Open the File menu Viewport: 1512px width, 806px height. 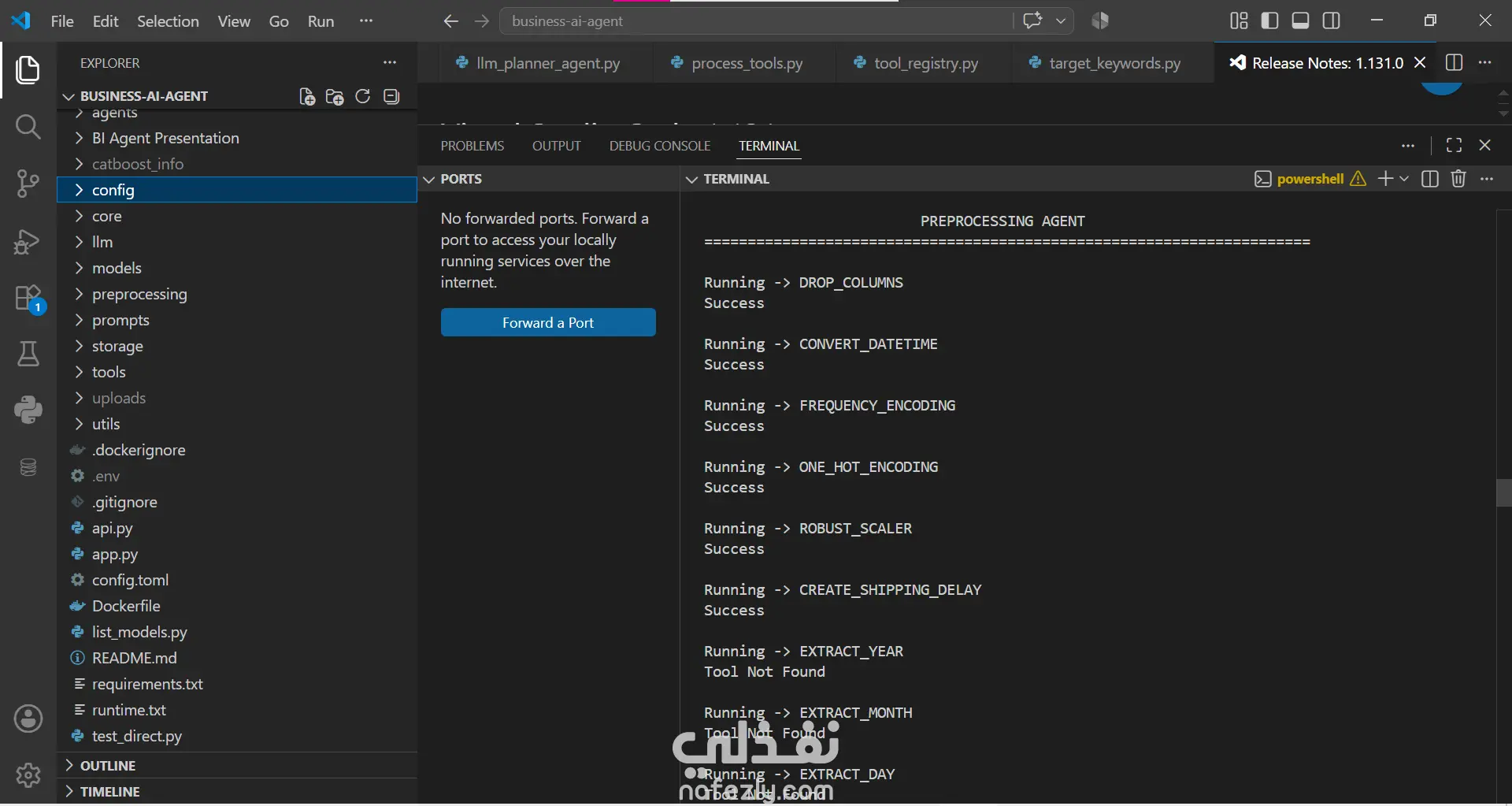point(62,21)
